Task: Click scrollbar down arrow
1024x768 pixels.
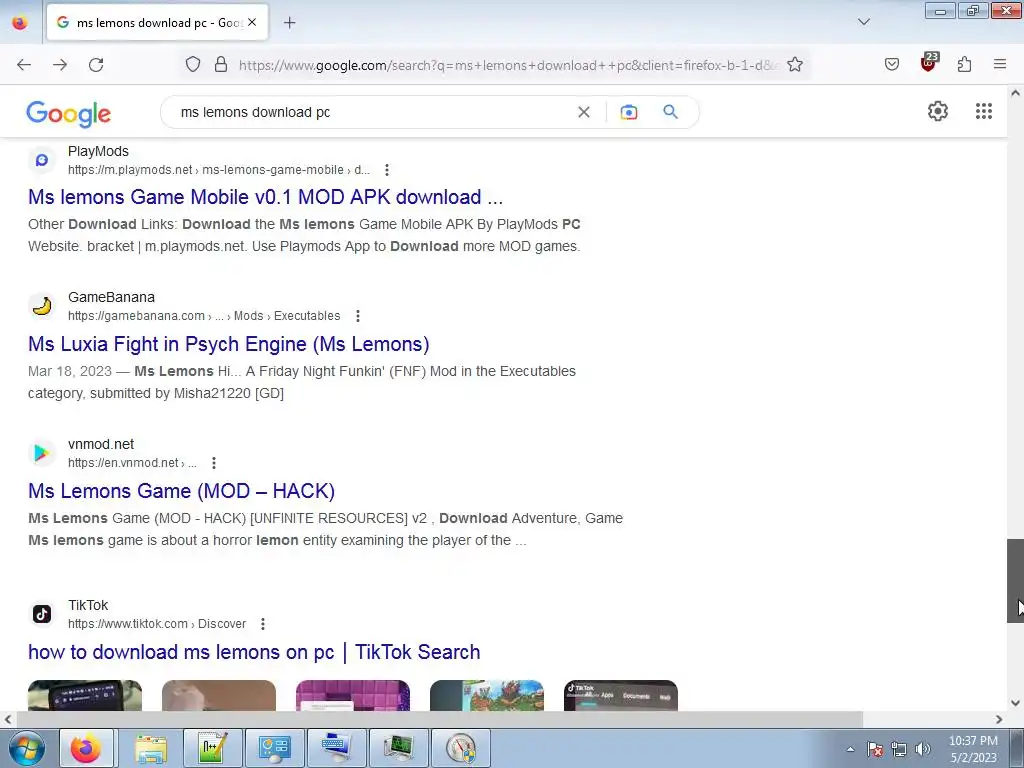Action: (1015, 703)
